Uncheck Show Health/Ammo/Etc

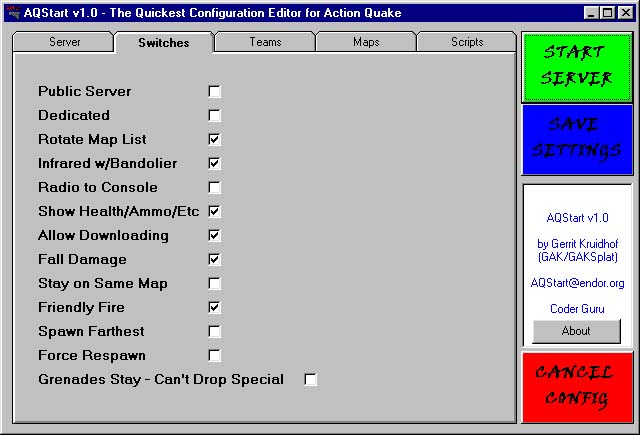click(x=214, y=211)
